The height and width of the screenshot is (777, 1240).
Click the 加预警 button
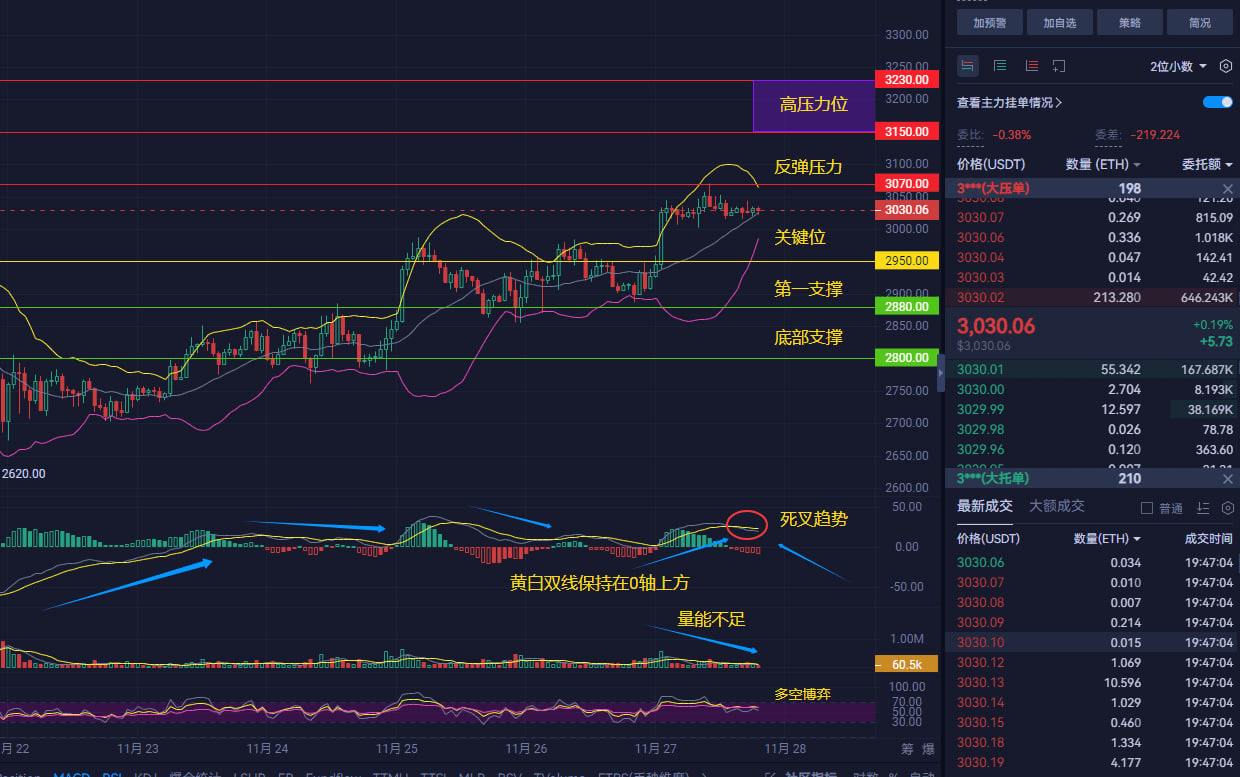tap(990, 22)
